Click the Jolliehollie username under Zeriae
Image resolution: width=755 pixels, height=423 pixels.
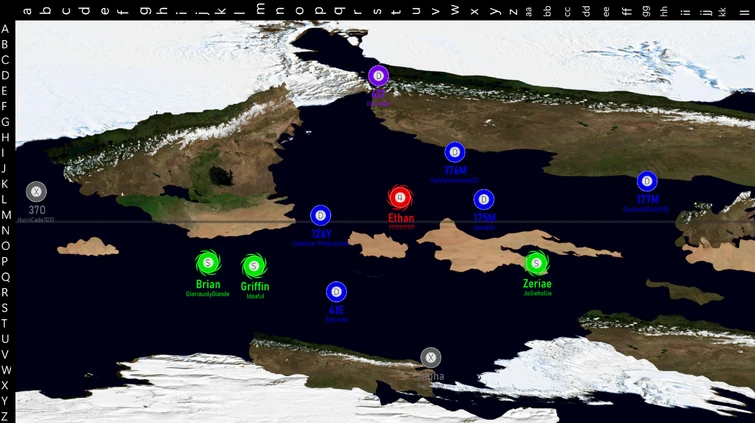(x=537, y=293)
